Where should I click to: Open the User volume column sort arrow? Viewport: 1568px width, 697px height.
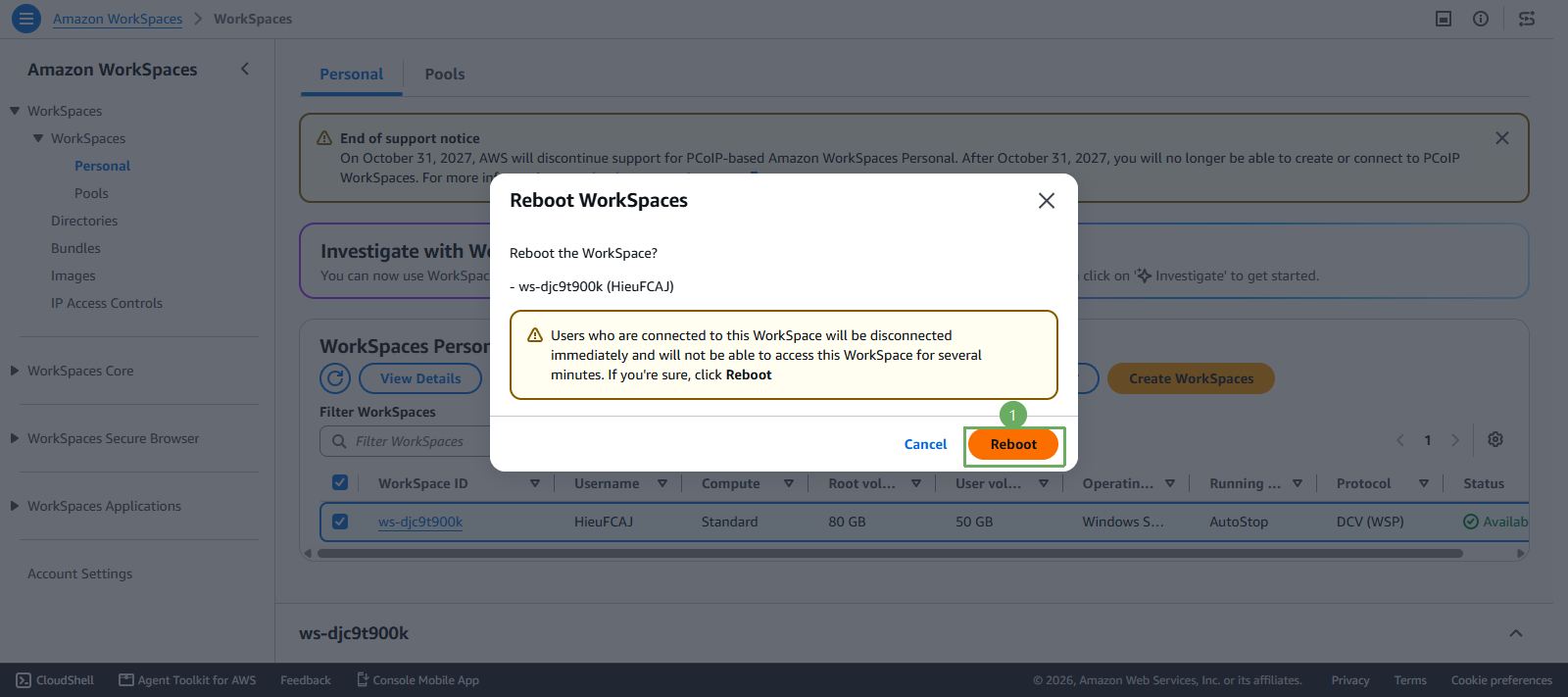[1044, 483]
